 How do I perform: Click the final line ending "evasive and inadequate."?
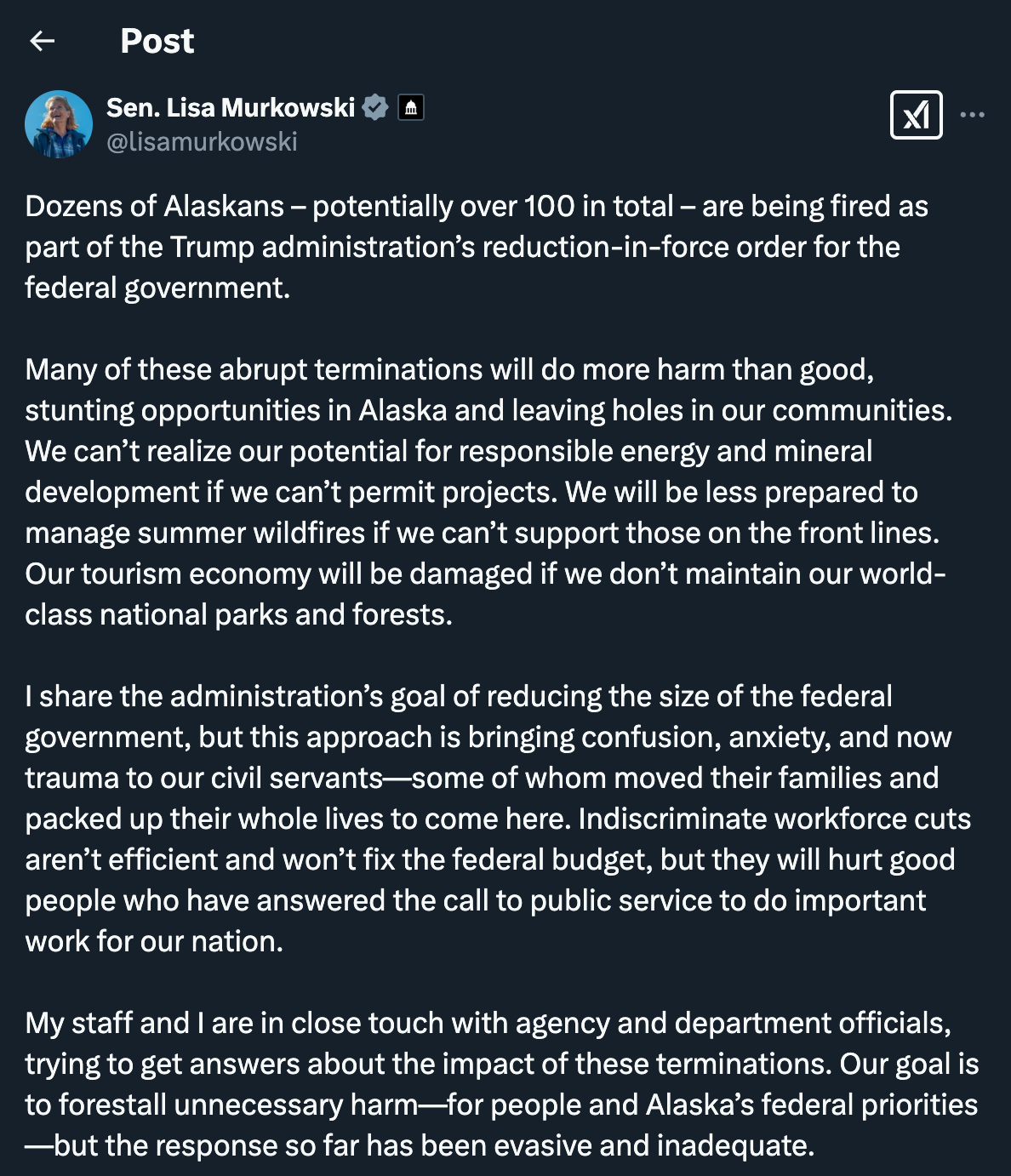click(420, 1146)
